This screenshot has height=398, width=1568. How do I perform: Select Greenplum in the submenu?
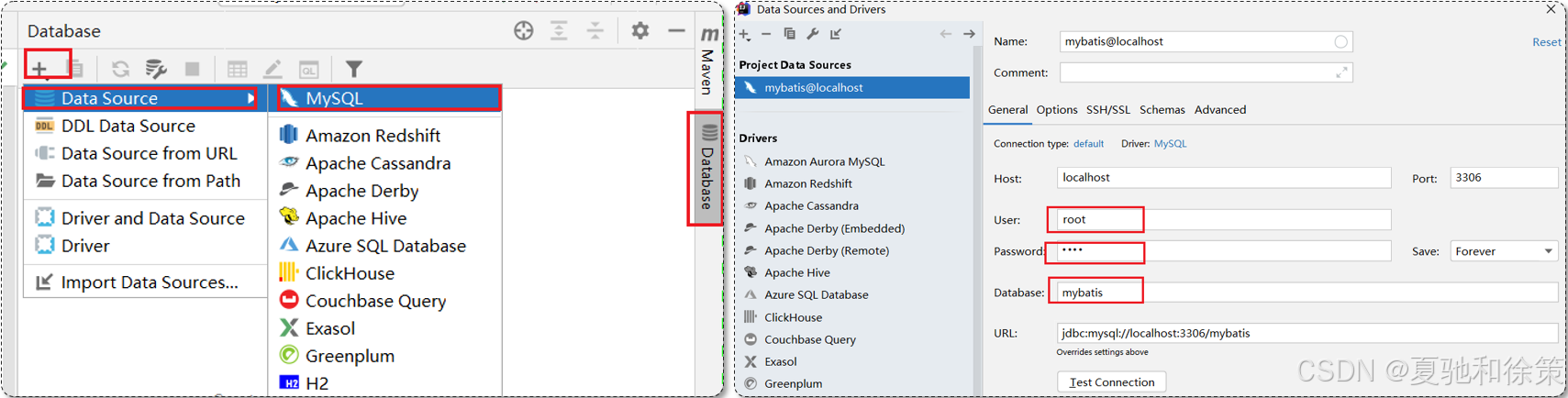(x=386, y=356)
